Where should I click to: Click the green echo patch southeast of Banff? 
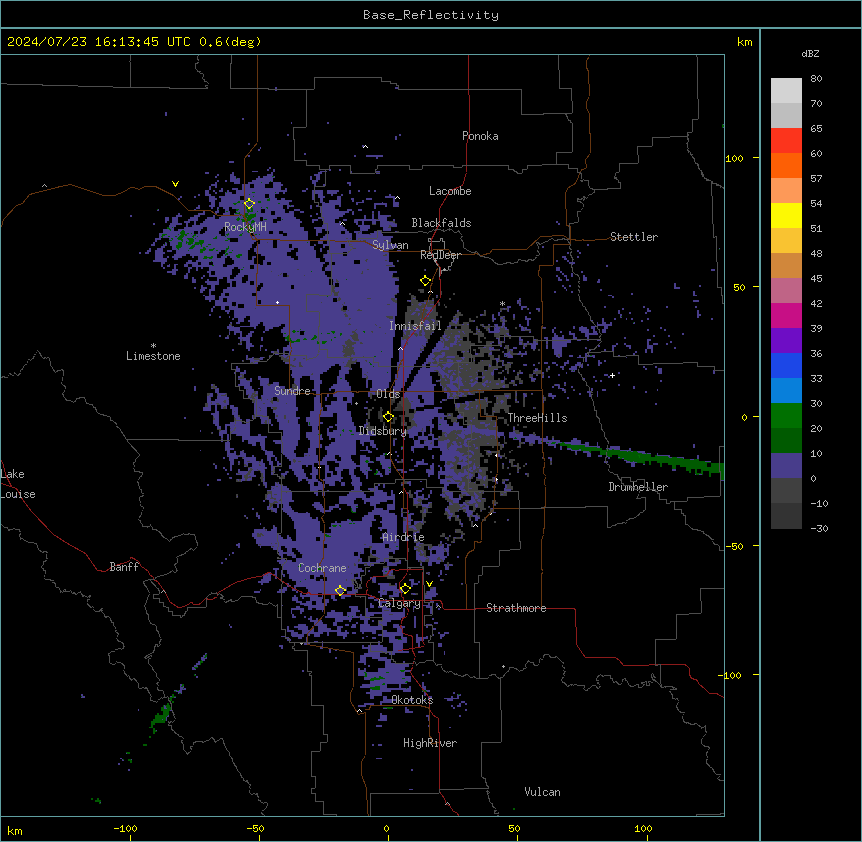pyautogui.click(x=163, y=714)
